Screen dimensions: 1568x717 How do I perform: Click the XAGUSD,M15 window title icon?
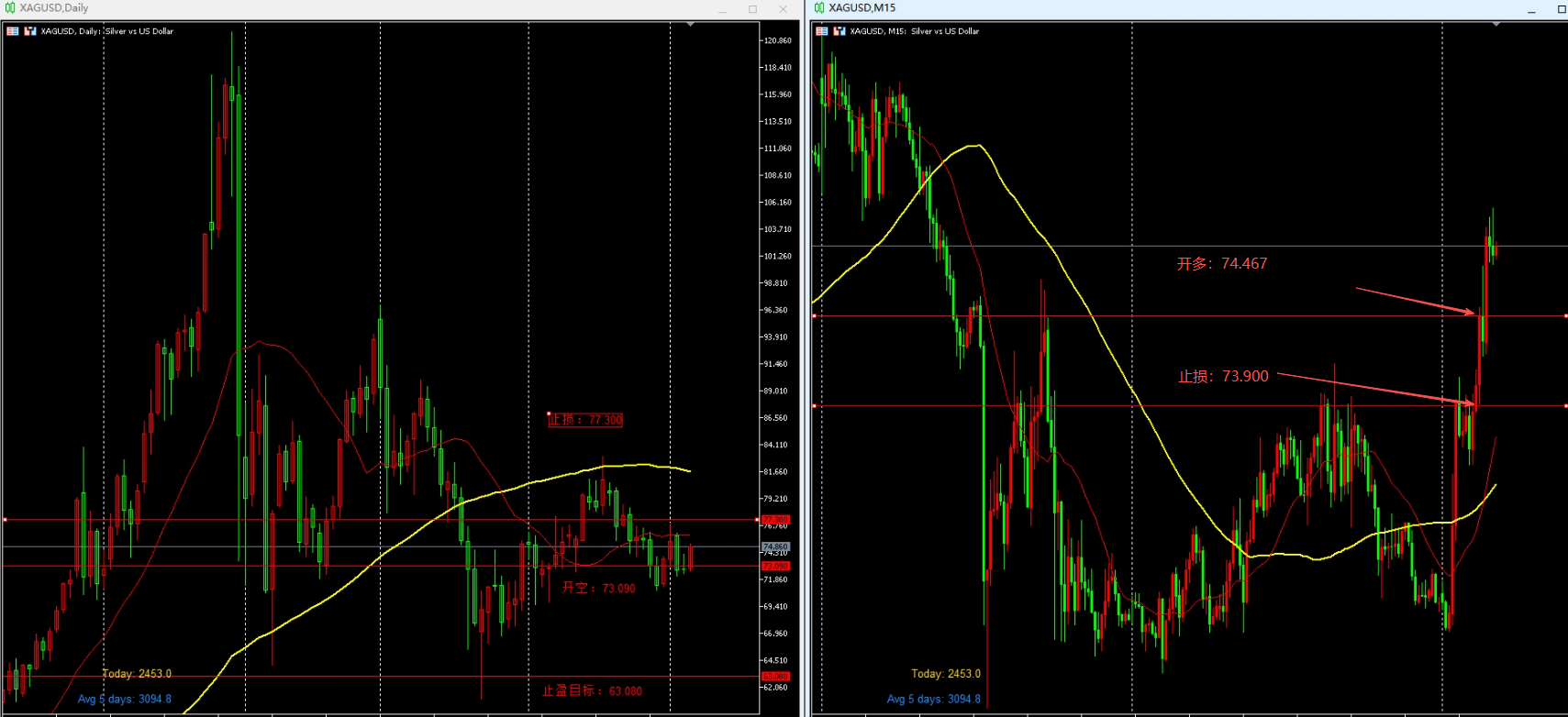(x=819, y=8)
